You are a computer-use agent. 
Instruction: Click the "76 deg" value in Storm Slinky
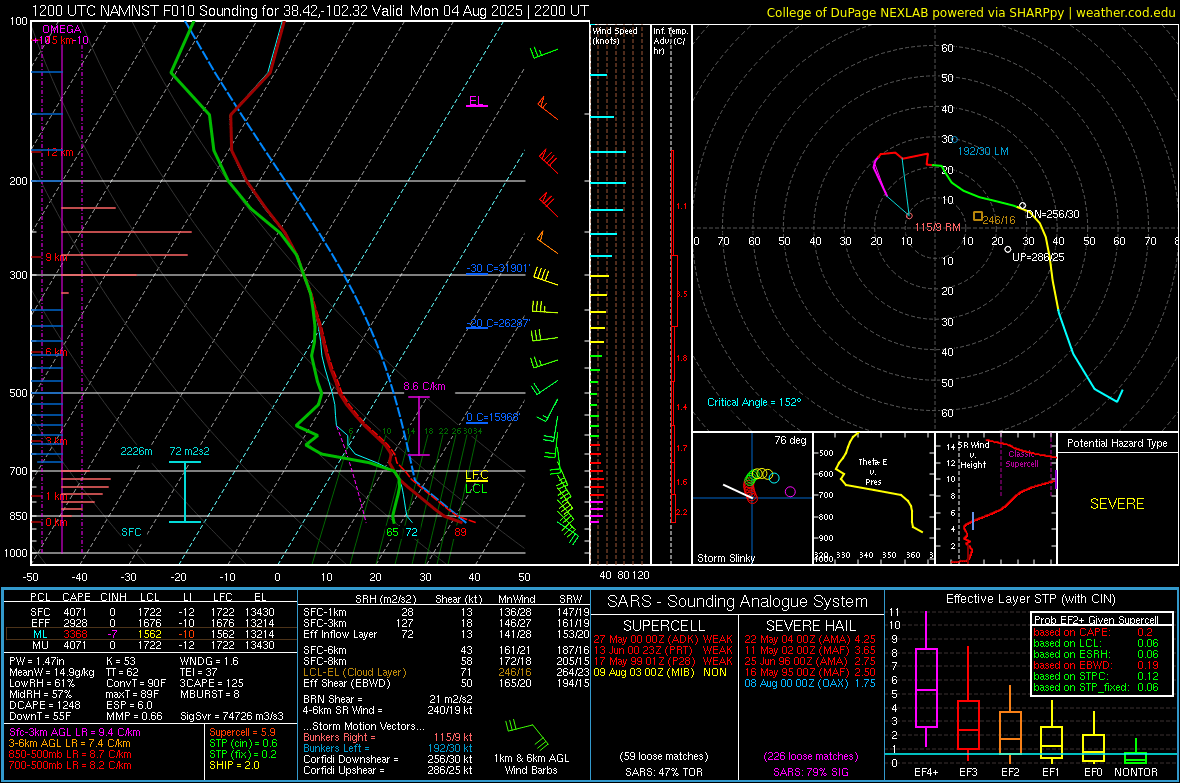(x=790, y=440)
